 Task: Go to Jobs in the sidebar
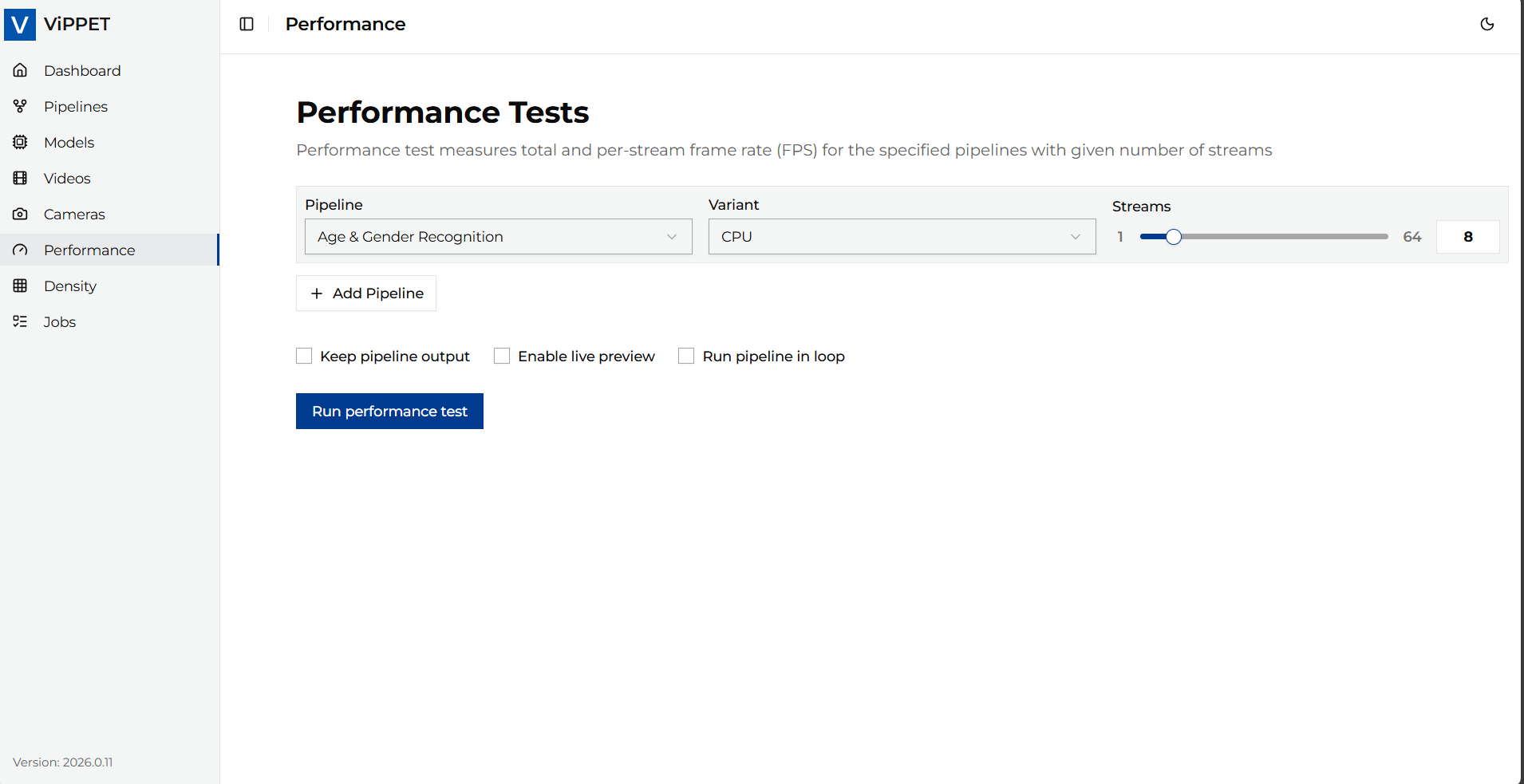point(60,321)
